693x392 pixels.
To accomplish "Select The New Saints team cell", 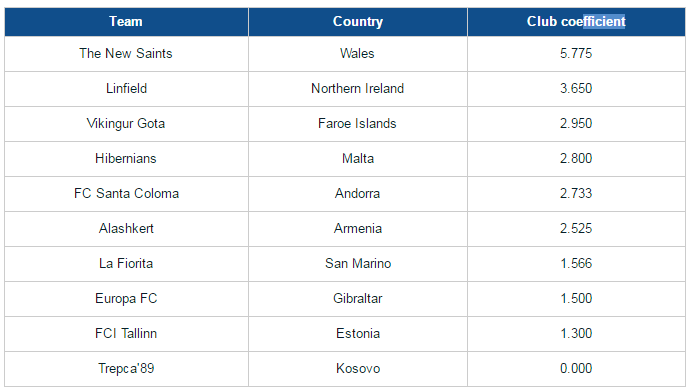I will [x=126, y=53].
